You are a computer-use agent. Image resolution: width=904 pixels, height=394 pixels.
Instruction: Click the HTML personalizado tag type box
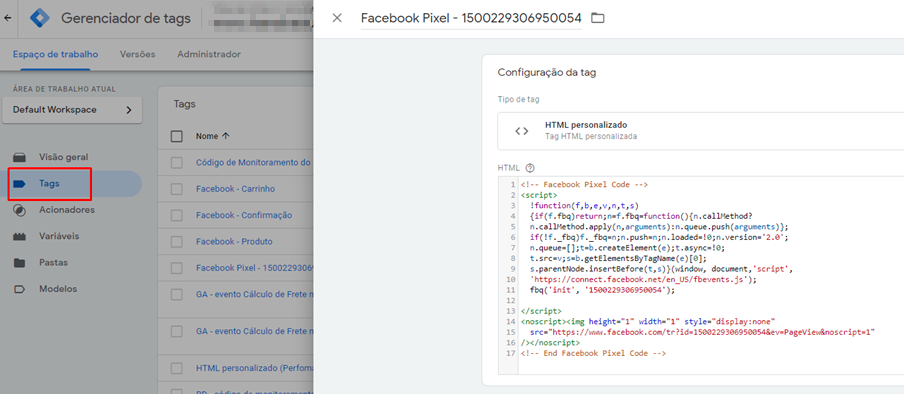700,131
